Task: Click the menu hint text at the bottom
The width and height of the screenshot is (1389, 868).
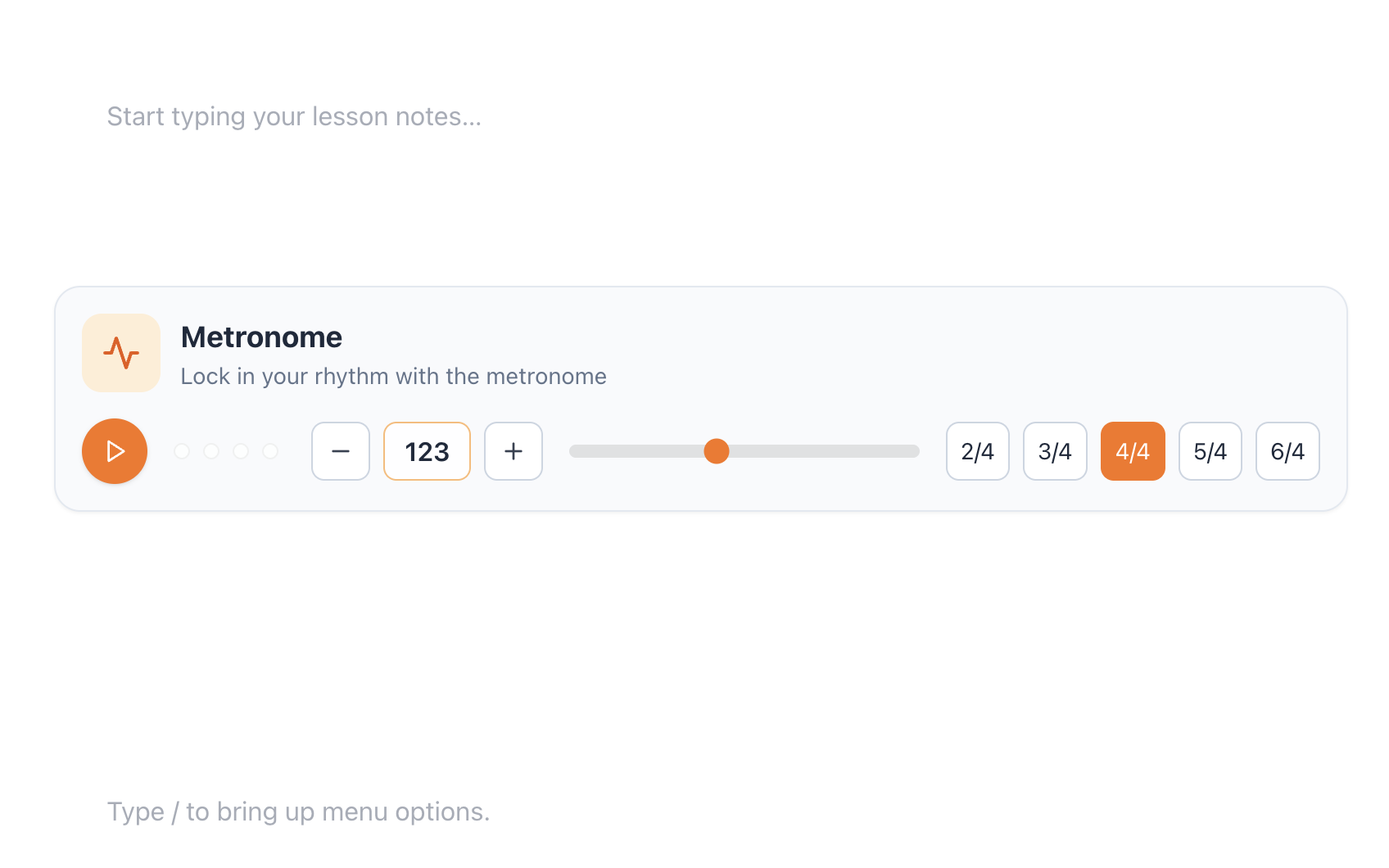Action: 297,811
